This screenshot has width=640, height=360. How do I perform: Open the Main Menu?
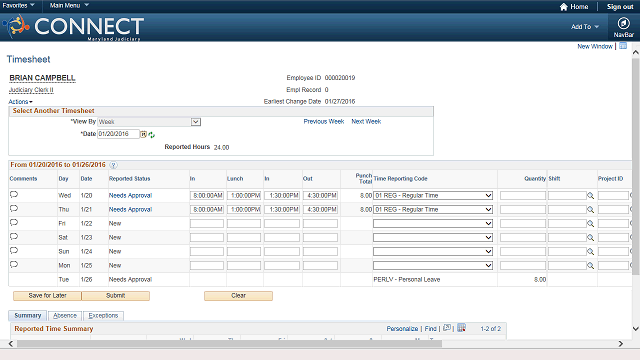tap(69, 5)
